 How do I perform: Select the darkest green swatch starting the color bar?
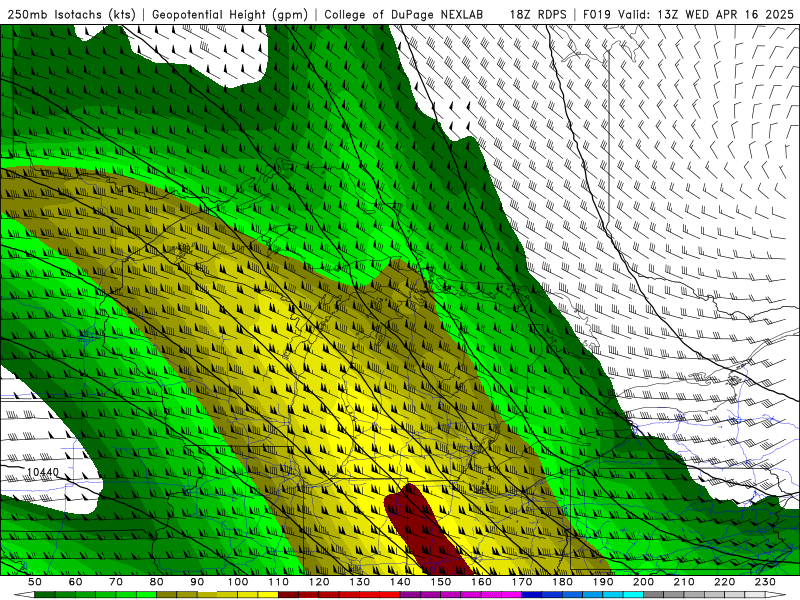tap(45, 595)
